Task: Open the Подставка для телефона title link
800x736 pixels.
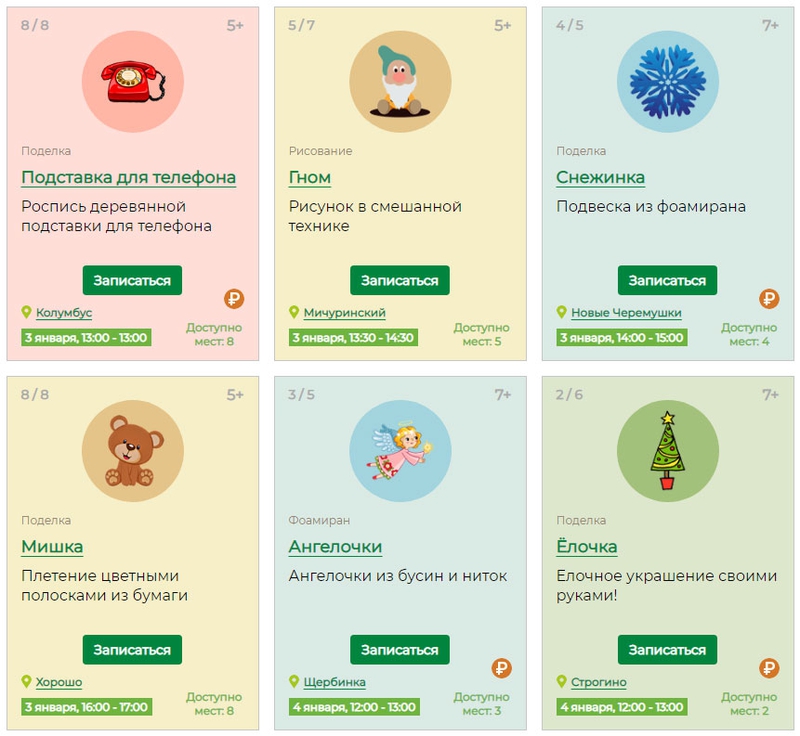Action: click(x=129, y=177)
